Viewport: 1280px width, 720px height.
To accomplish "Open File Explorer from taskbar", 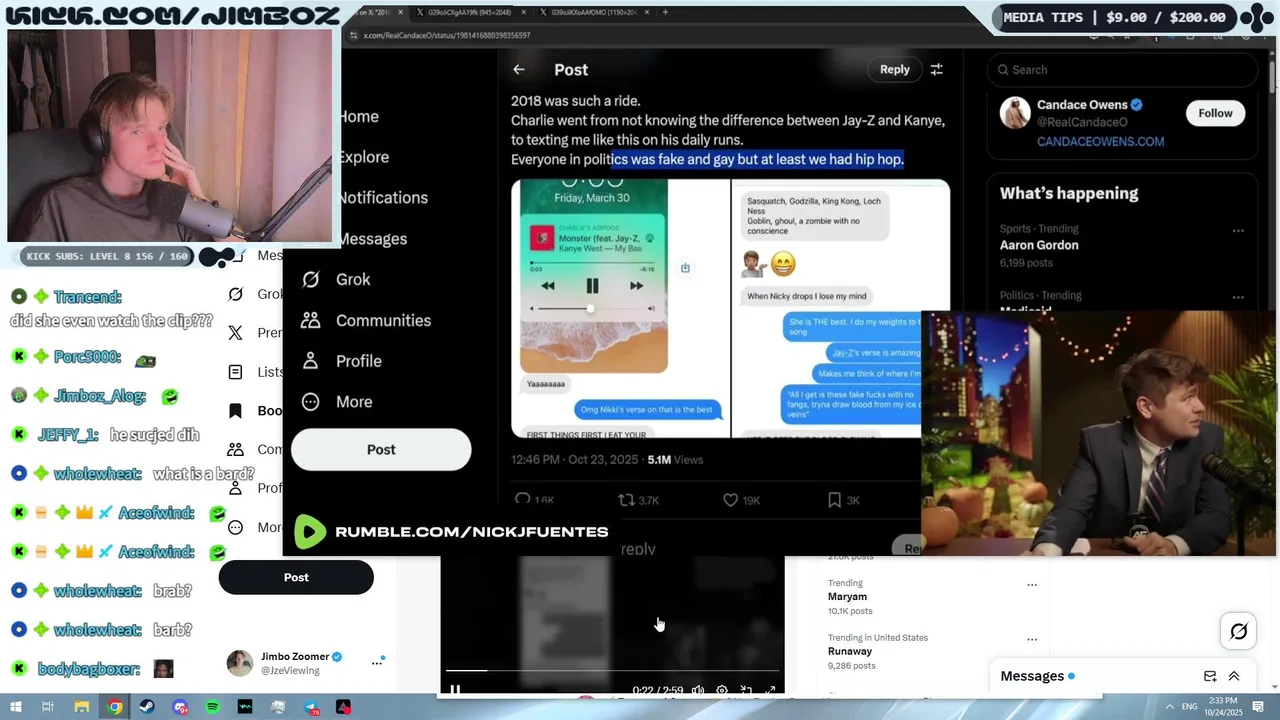I will coord(82,707).
